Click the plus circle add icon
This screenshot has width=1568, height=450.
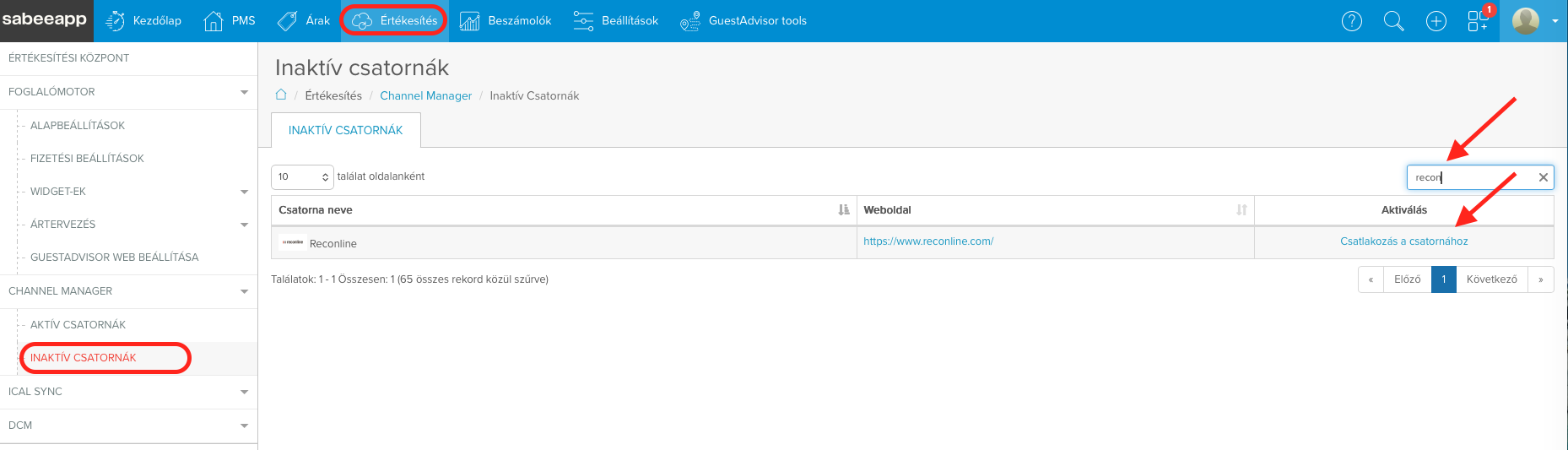1436,21
